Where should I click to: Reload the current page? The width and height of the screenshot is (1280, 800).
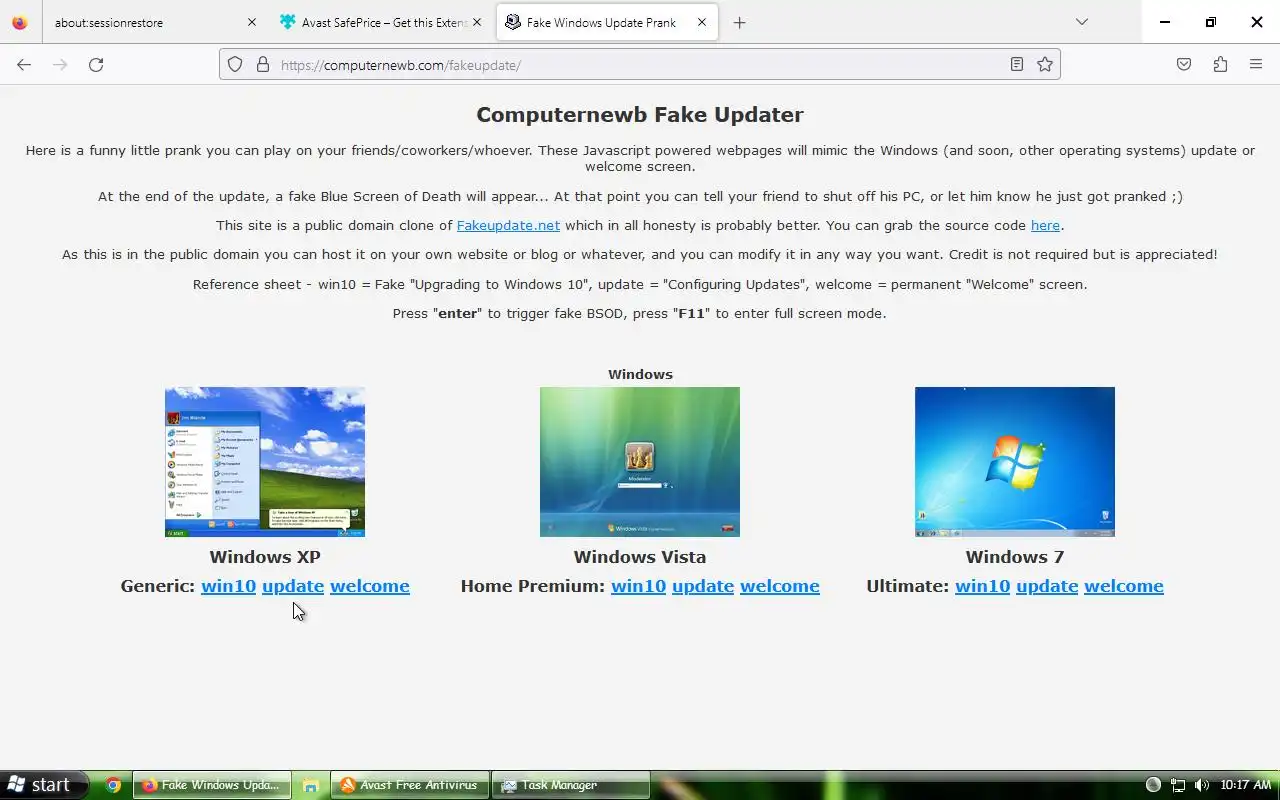click(96, 65)
